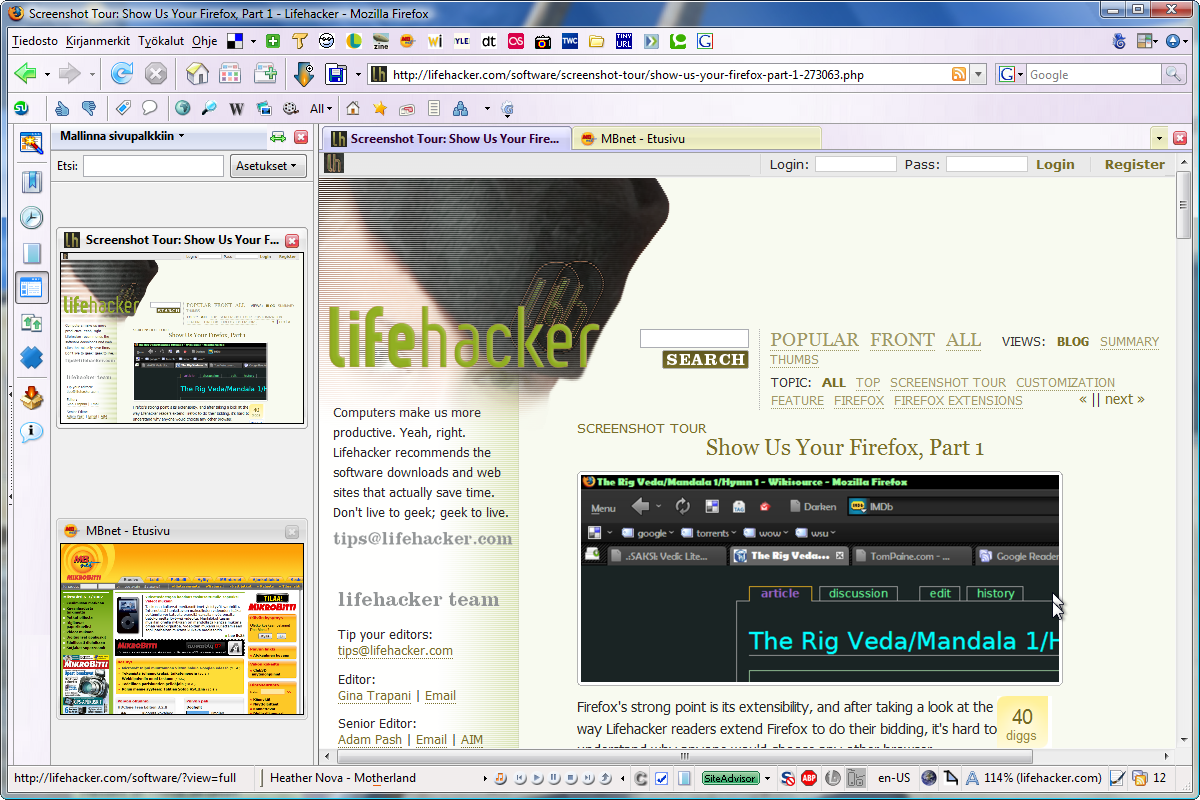
Task: Open the save icon dropdown arrow
Action: click(358, 74)
